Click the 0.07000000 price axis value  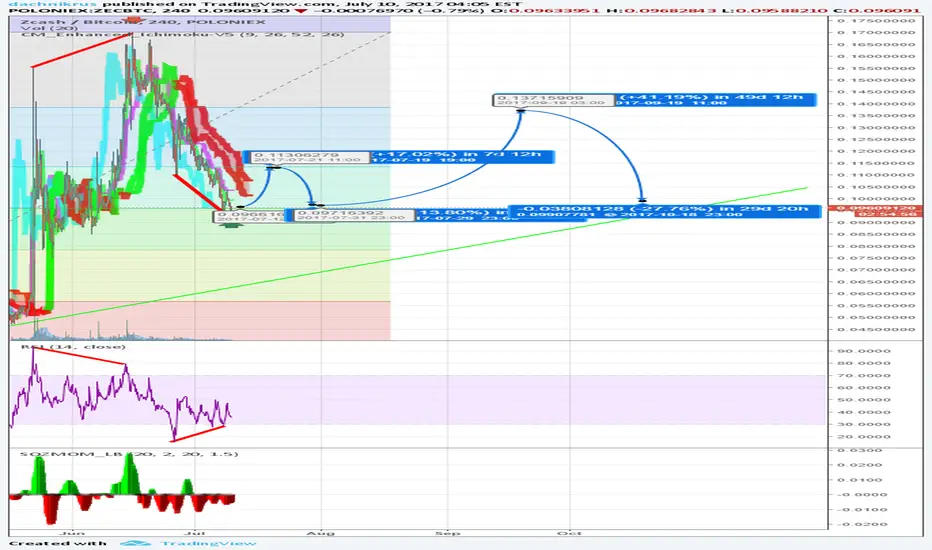pyautogui.click(x=876, y=270)
